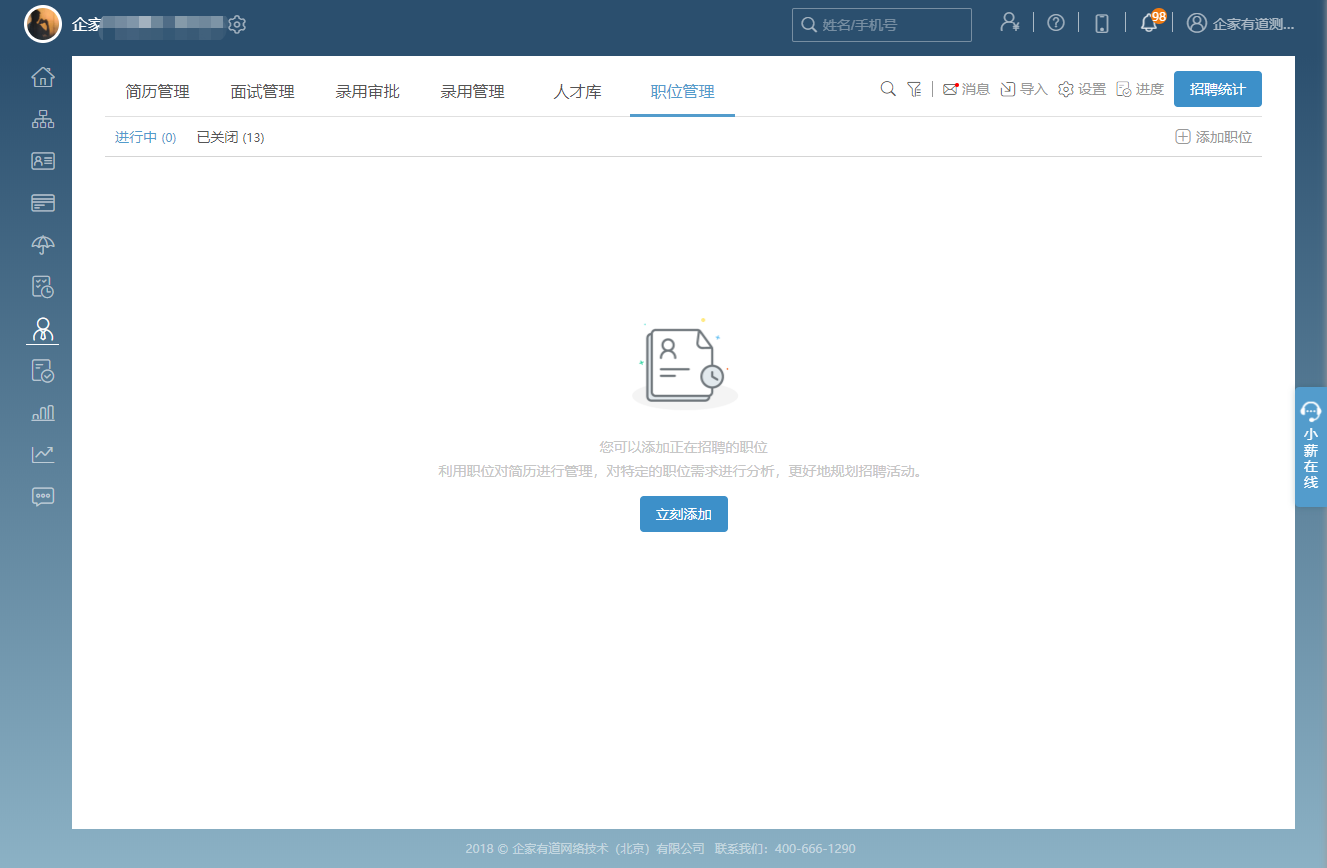Open 消息 messages in toolbar
The height and width of the screenshot is (868, 1327).
coord(966,89)
